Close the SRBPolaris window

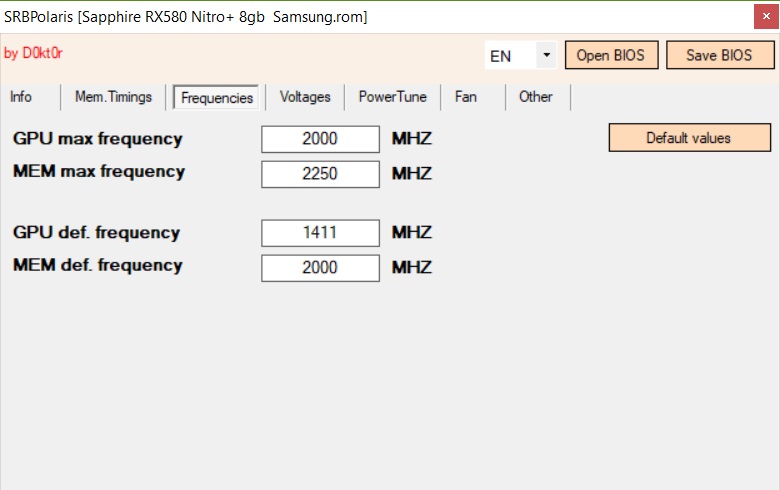coord(766,16)
